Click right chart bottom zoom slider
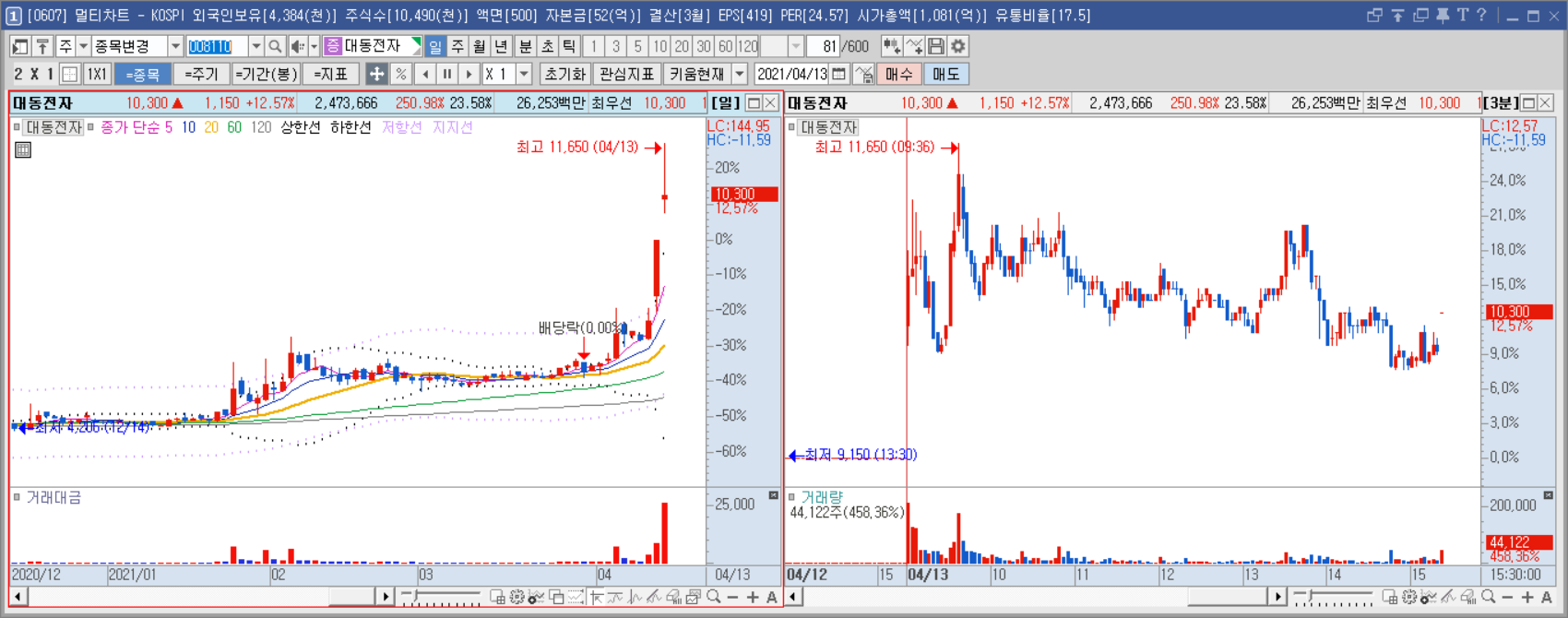The image size is (1568, 618). tap(1334, 598)
